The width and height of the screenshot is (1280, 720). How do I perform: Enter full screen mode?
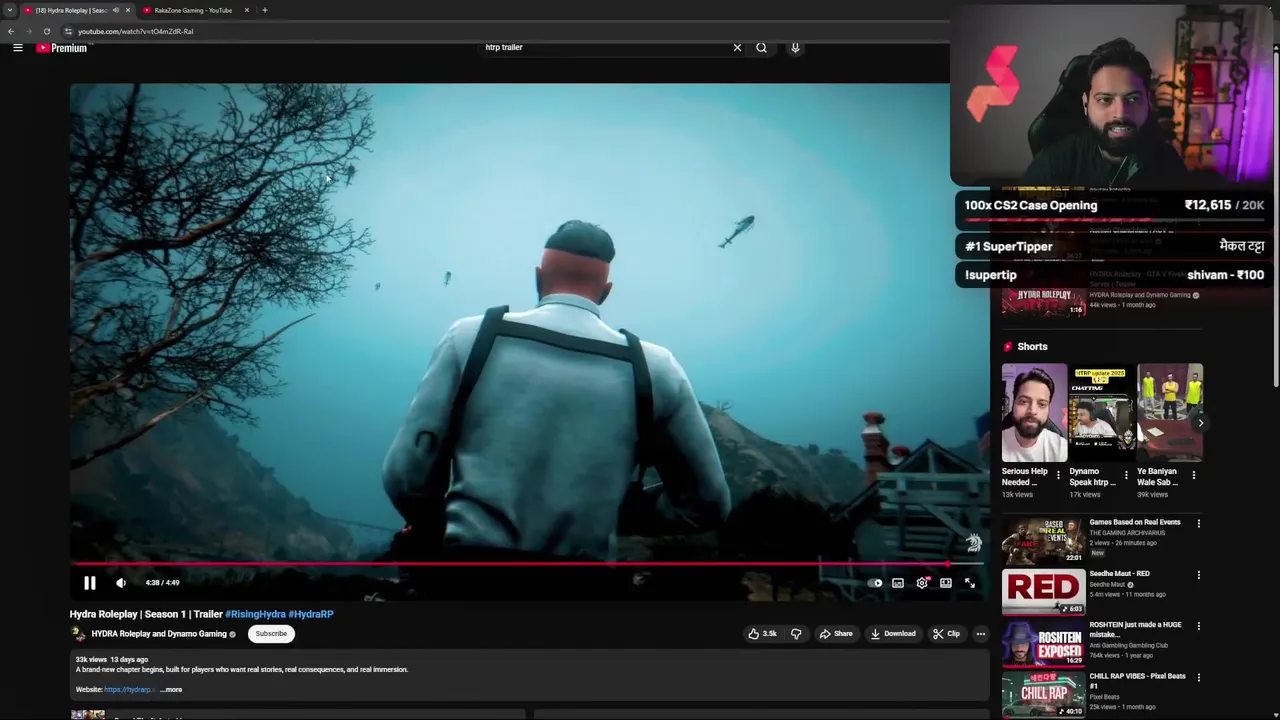point(970,583)
